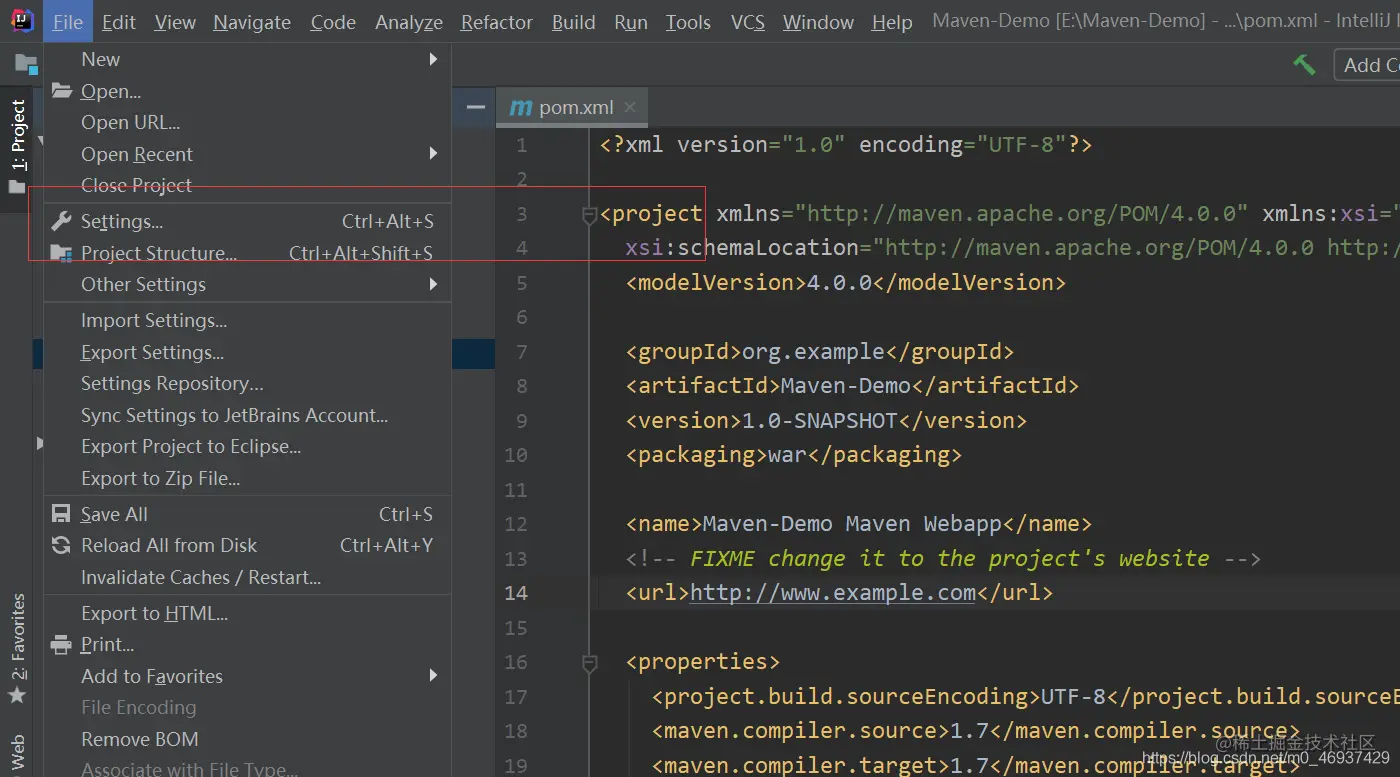The width and height of the screenshot is (1400, 777).
Task: Click the folder icon next to Open
Action: pos(62,91)
